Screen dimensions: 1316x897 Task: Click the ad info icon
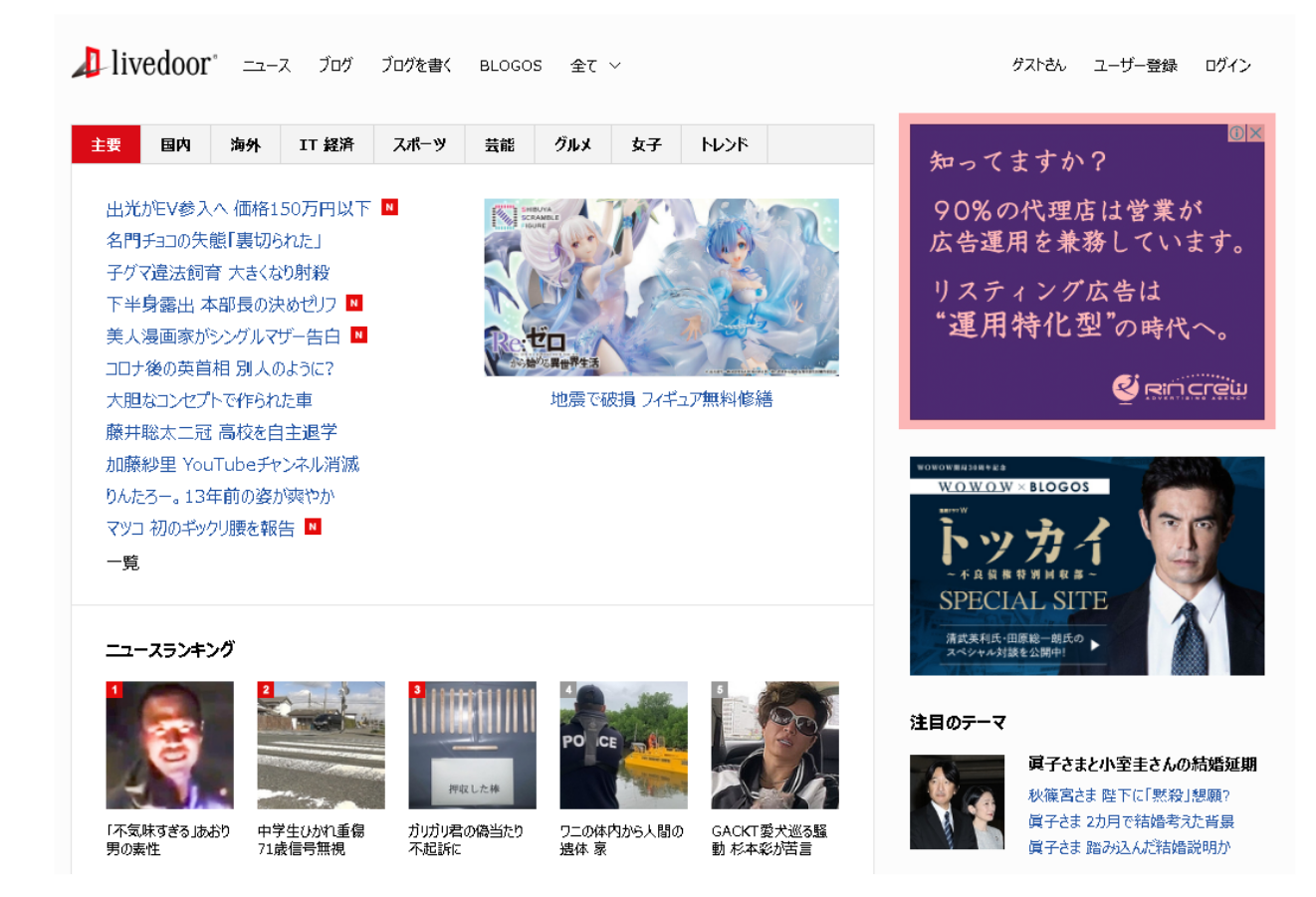tap(1237, 133)
